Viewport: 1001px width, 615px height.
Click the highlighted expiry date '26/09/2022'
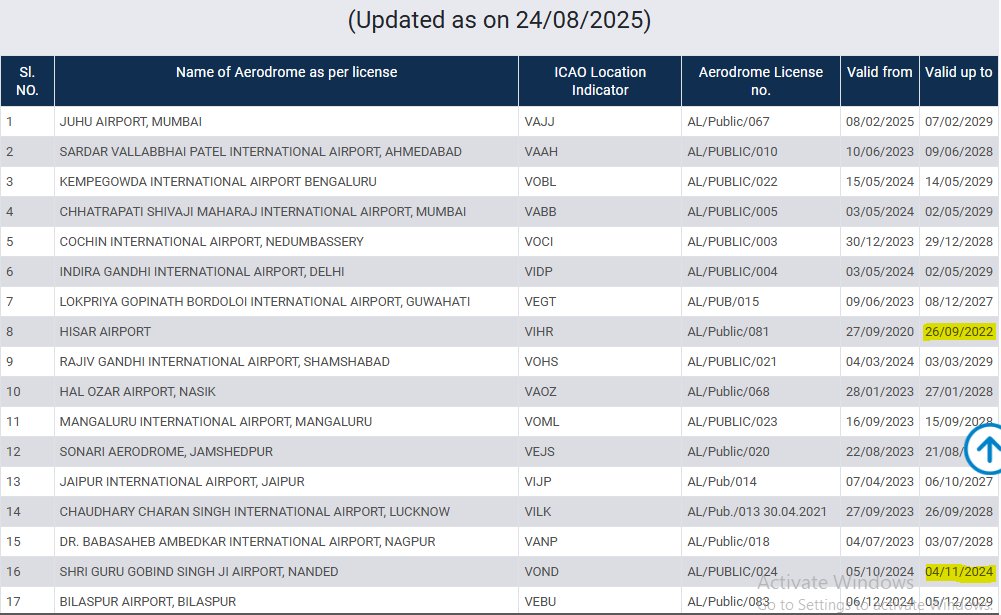959,331
